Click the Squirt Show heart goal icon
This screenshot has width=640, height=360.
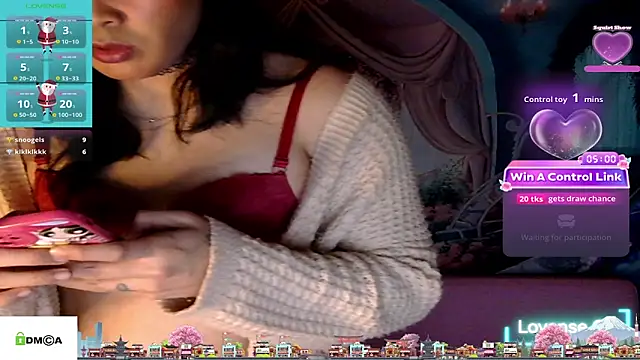(x=612, y=47)
